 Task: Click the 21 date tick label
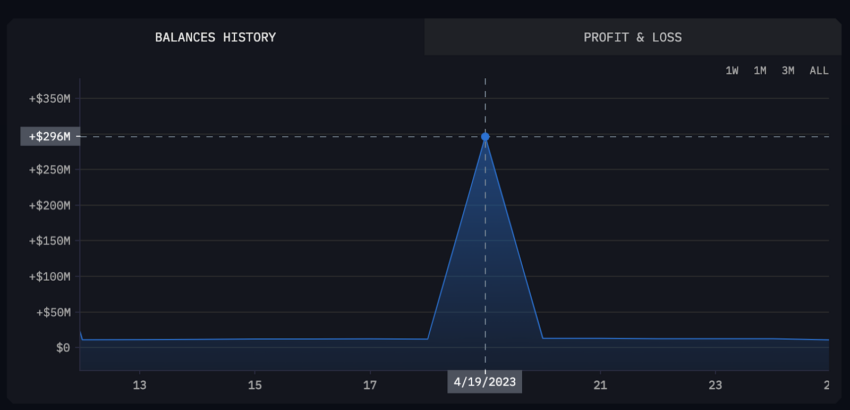pos(600,385)
